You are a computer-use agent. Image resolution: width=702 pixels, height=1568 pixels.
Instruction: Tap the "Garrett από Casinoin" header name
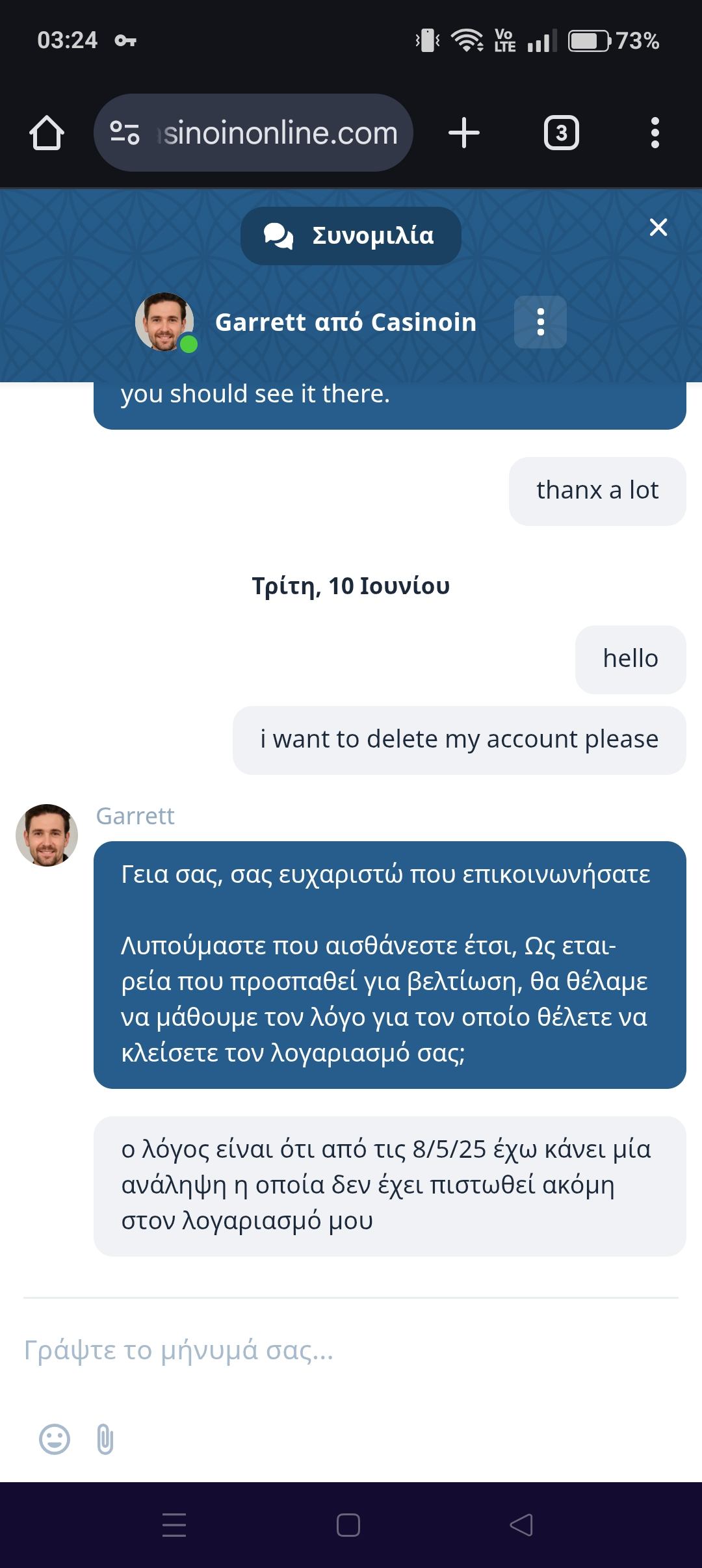(x=346, y=322)
